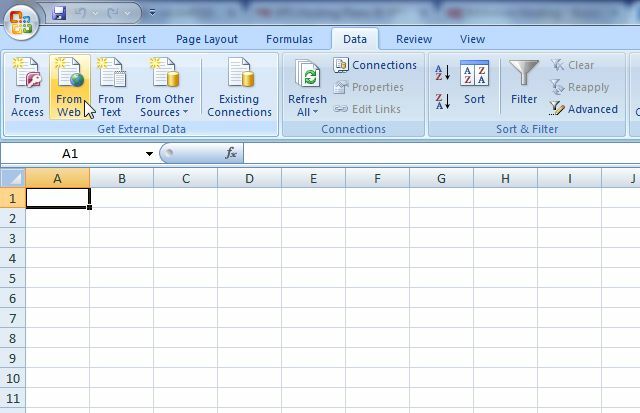Open the Office Button menu
The height and width of the screenshot is (413, 640).
(x=21, y=21)
